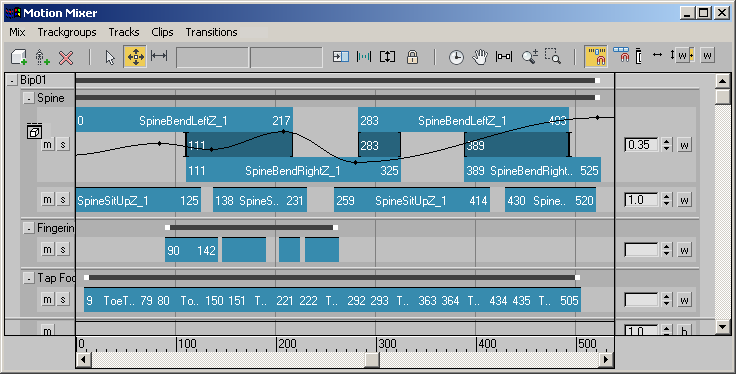Toggle w button on Fingering track row
Screen dimensions: 736x374
684,250
